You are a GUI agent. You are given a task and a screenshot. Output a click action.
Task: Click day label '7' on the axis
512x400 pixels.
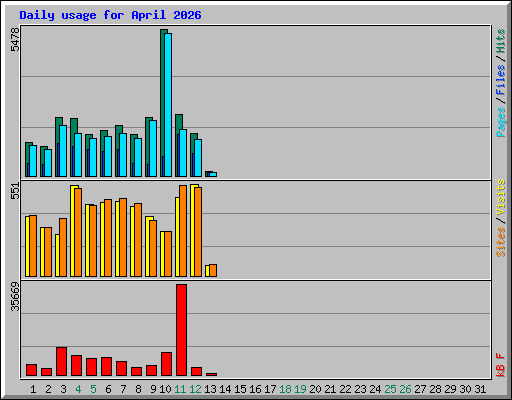point(123,389)
